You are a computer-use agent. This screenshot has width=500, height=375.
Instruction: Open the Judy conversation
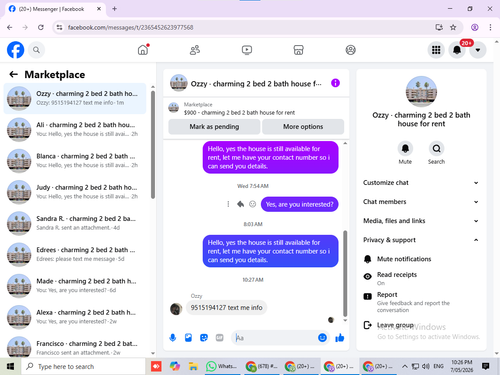[75, 192]
